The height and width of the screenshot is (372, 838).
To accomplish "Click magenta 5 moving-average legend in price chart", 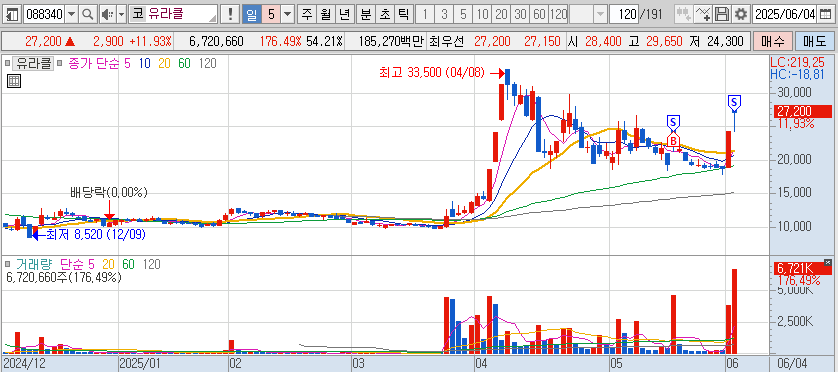I will (127, 64).
